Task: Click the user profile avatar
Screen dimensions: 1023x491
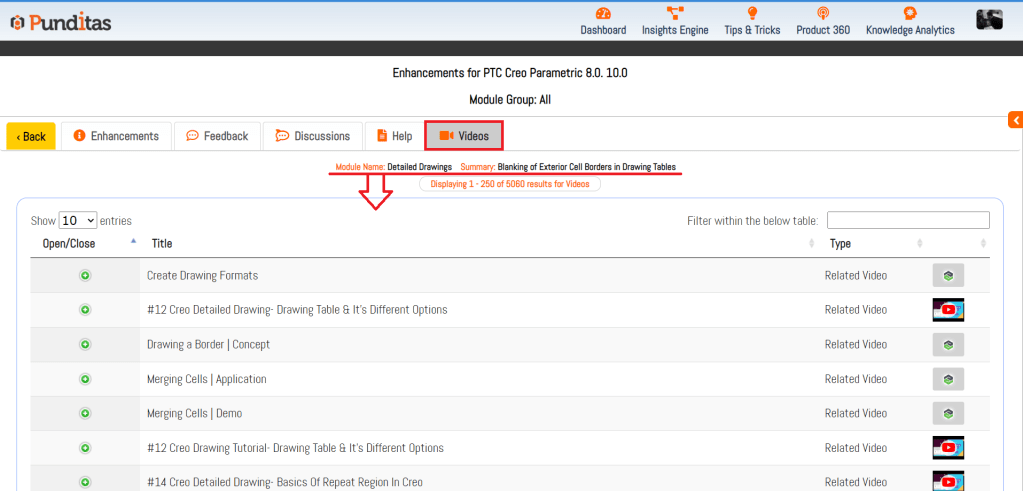Action: click(x=989, y=20)
